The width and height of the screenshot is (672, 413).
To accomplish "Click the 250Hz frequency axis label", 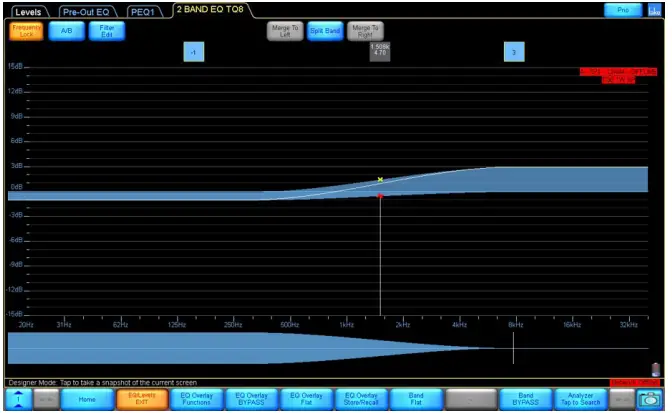I will [x=233, y=325].
